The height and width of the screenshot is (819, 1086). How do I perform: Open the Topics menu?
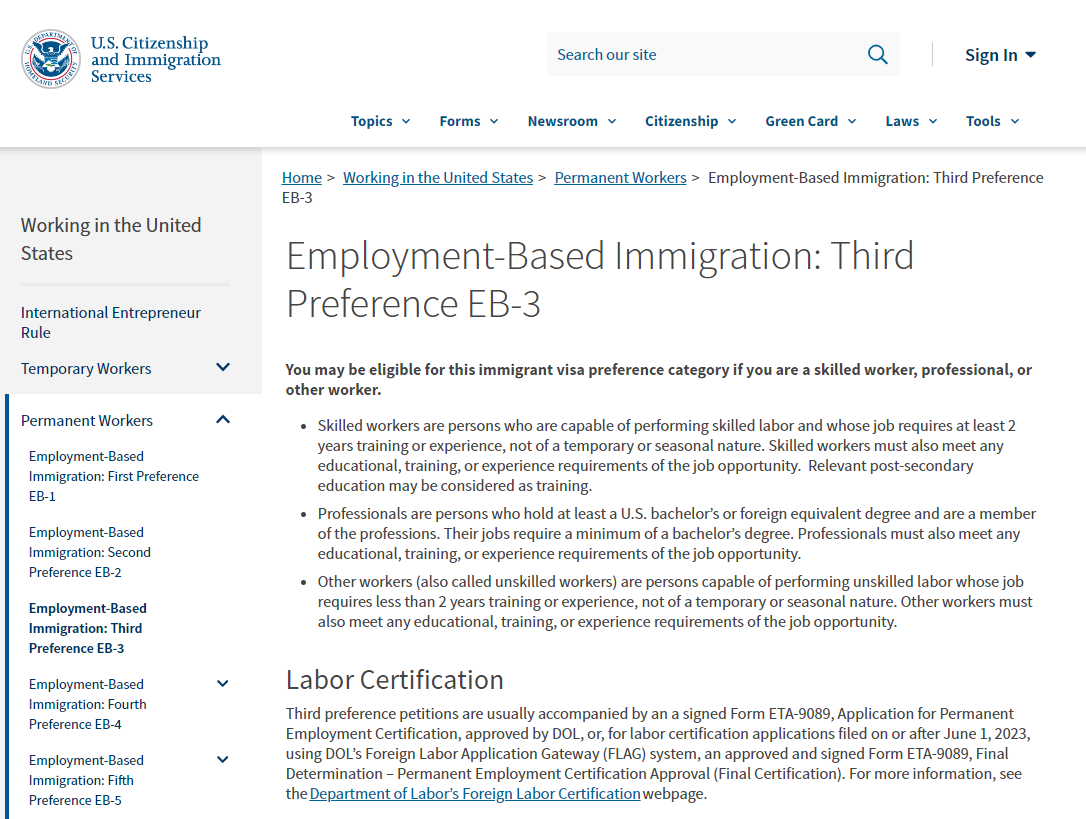(380, 121)
